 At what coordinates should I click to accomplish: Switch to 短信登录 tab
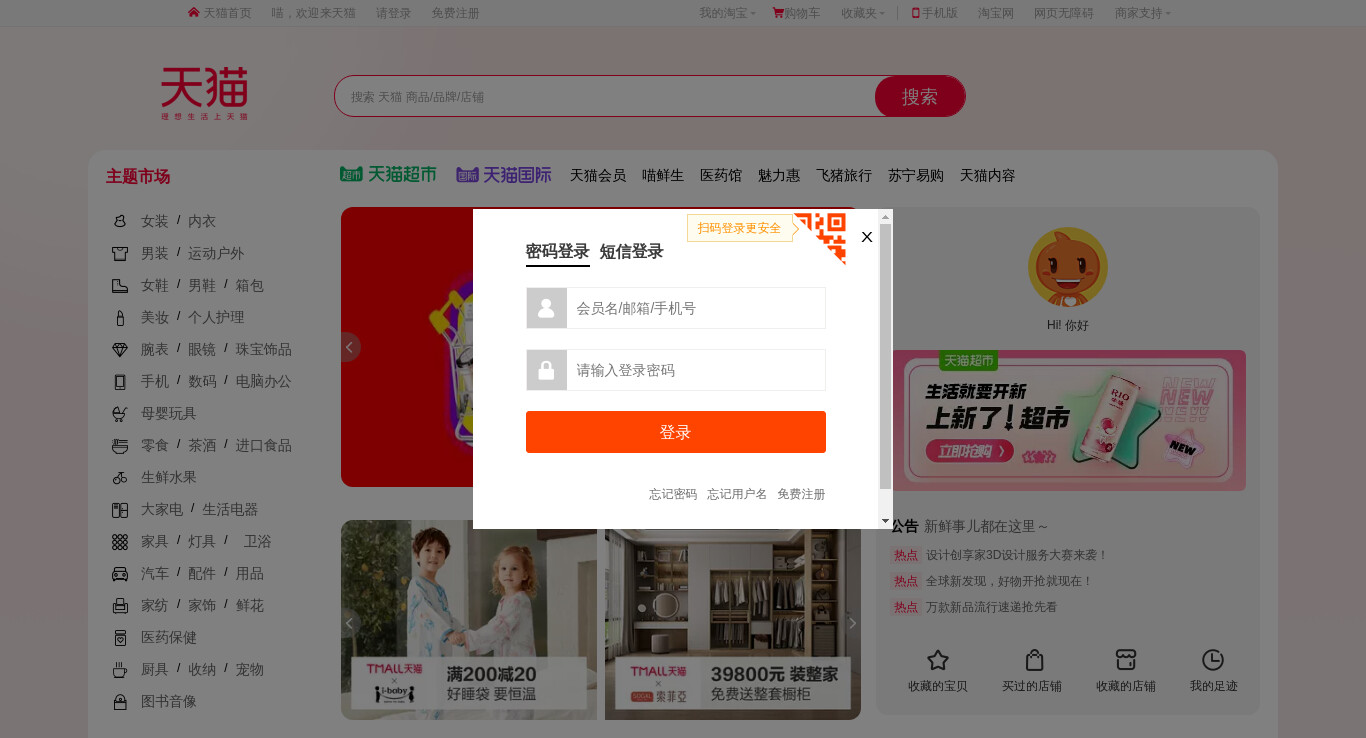[631, 251]
